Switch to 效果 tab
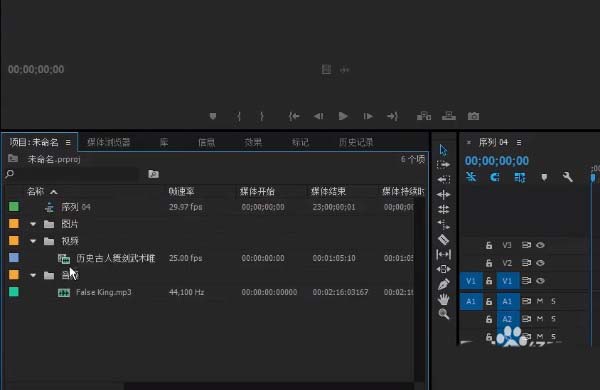This screenshot has height=390, width=600. click(x=253, y=142)
